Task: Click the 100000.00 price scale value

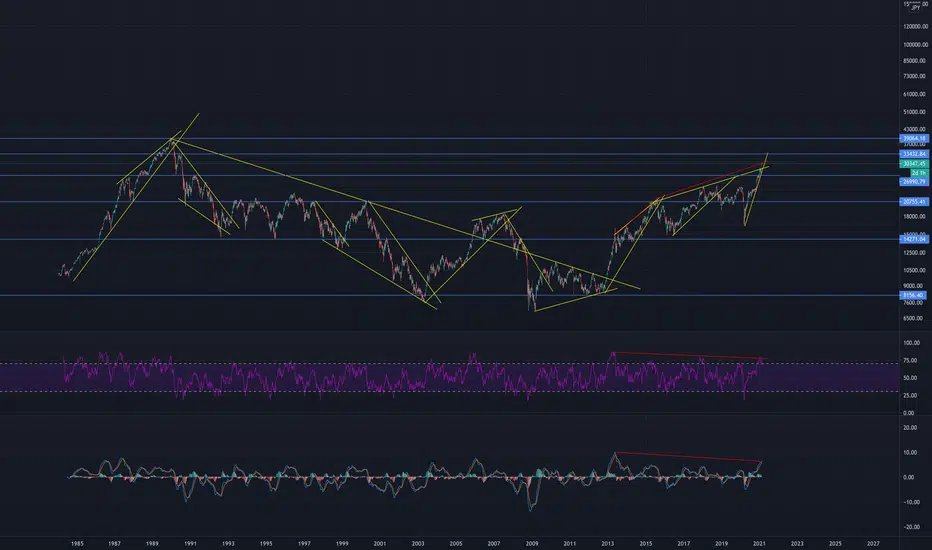Action: pos(916,45)
